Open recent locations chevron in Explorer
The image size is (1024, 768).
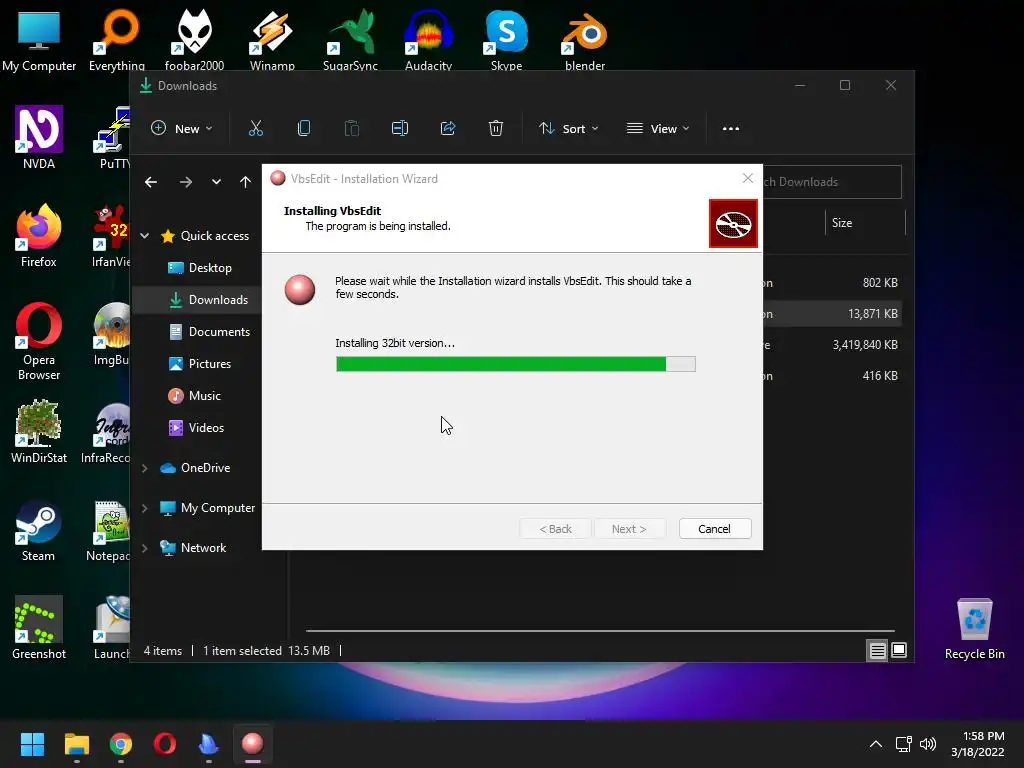[216, 182]
